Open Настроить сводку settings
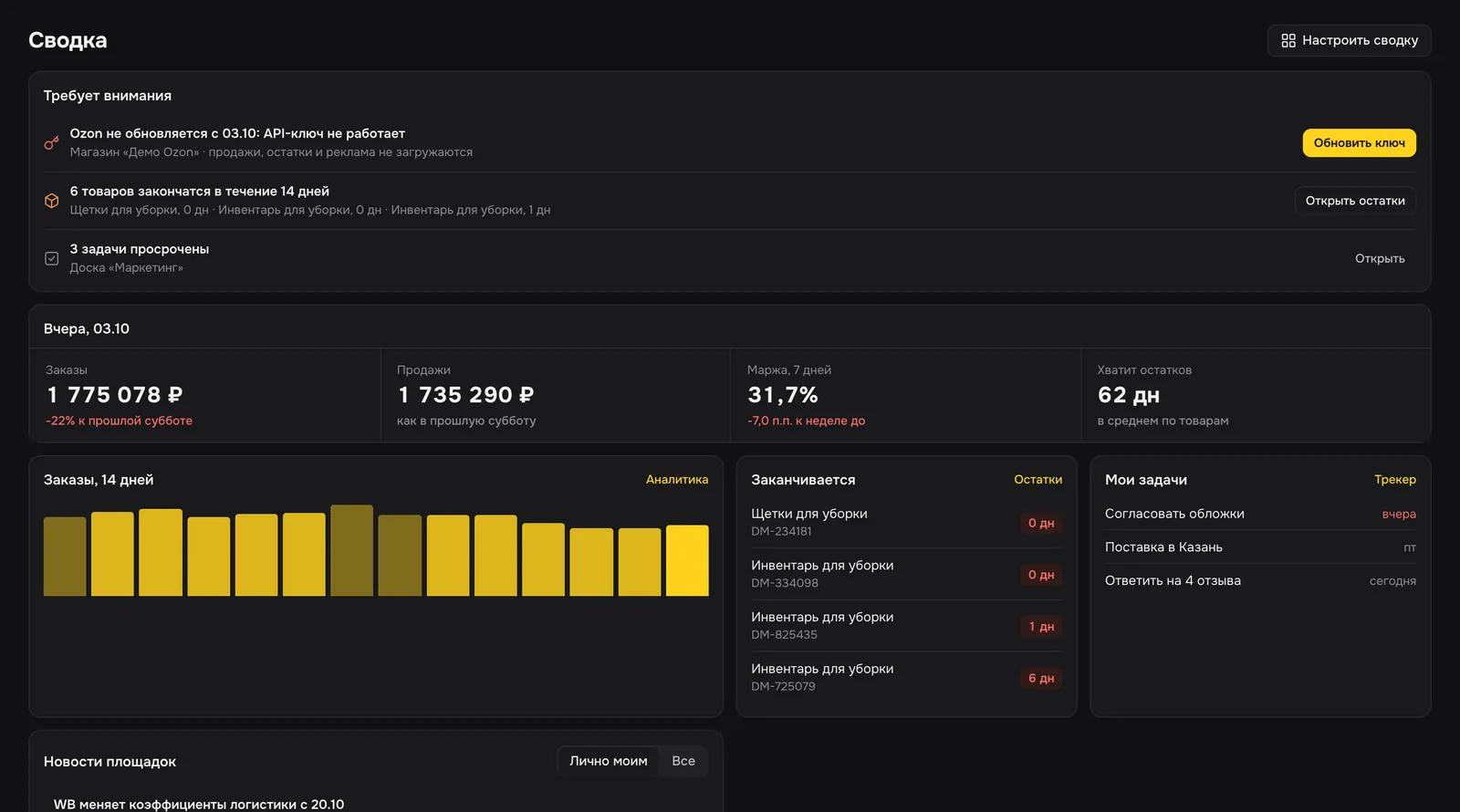 click(x=1349, y=40)
